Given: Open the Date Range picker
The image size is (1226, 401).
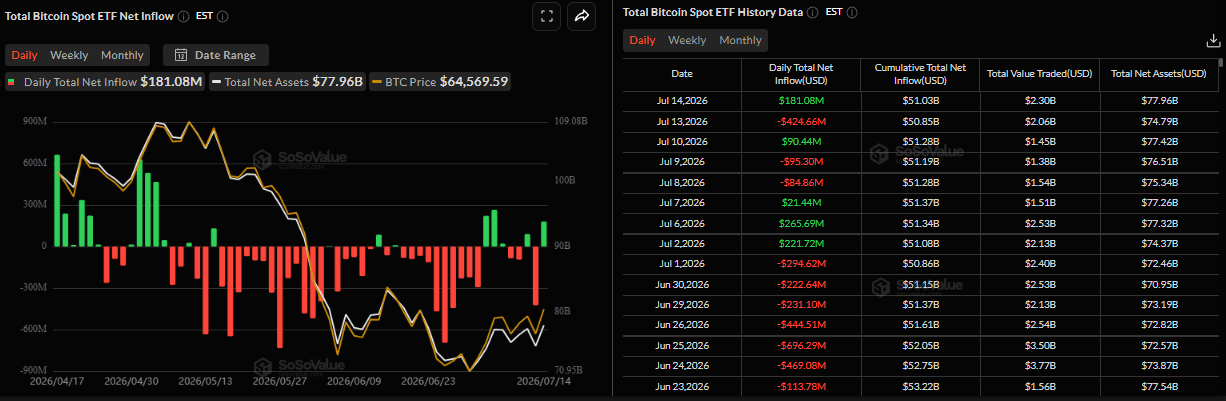Looking at the screenshot, I should pos(215,55).
